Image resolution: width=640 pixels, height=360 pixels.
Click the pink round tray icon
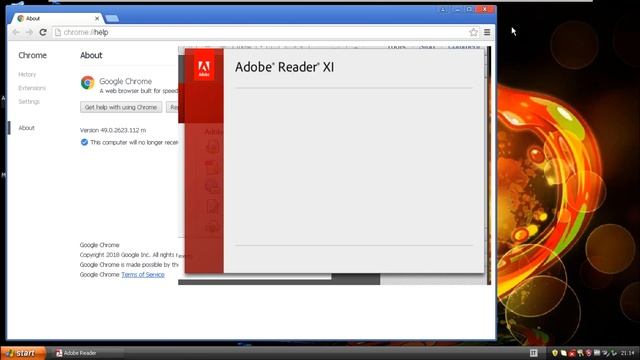coord(589,353)
